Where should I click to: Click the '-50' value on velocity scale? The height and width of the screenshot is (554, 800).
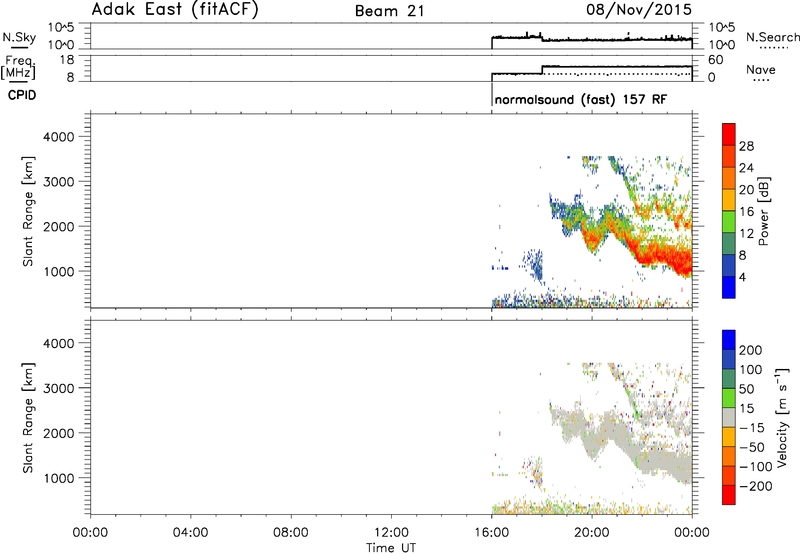click(x=753, y=447)
